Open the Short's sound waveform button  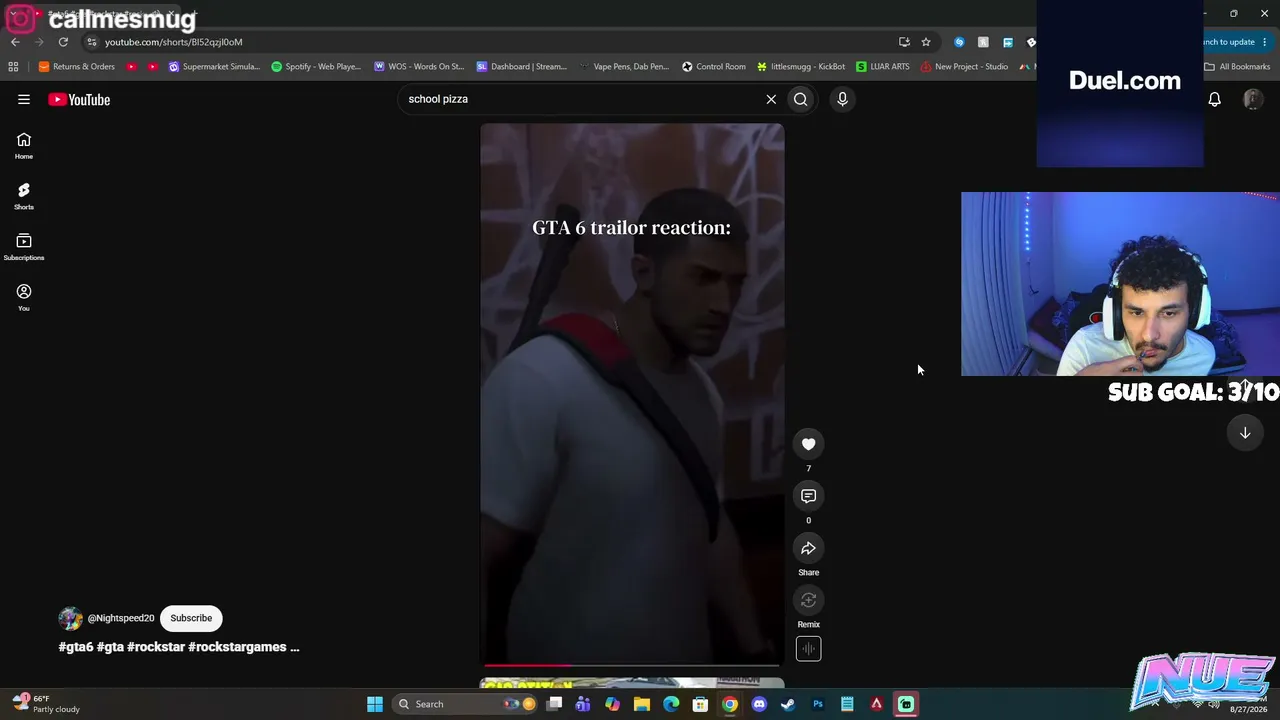(x=808, y=649)
